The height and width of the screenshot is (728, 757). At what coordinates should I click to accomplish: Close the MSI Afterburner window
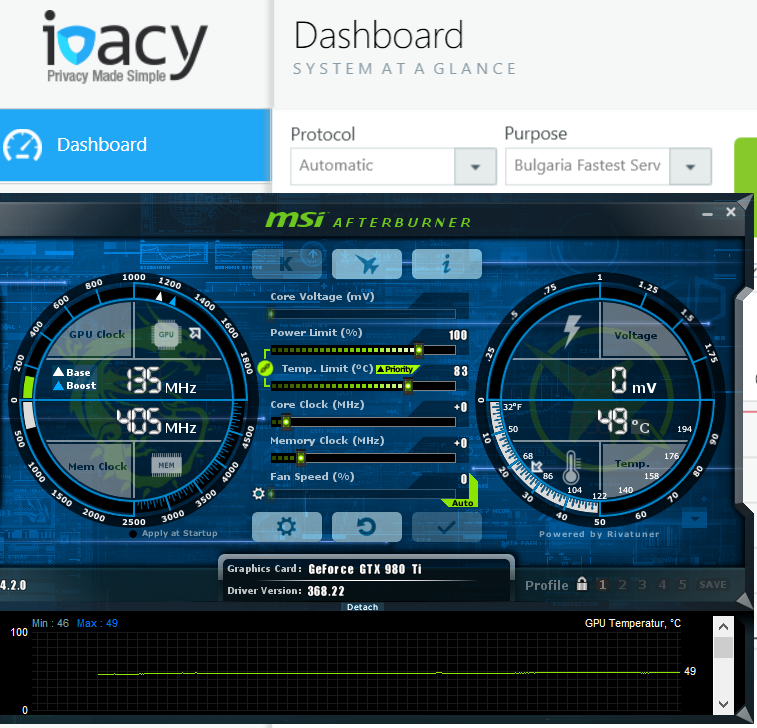click(731, 212)
